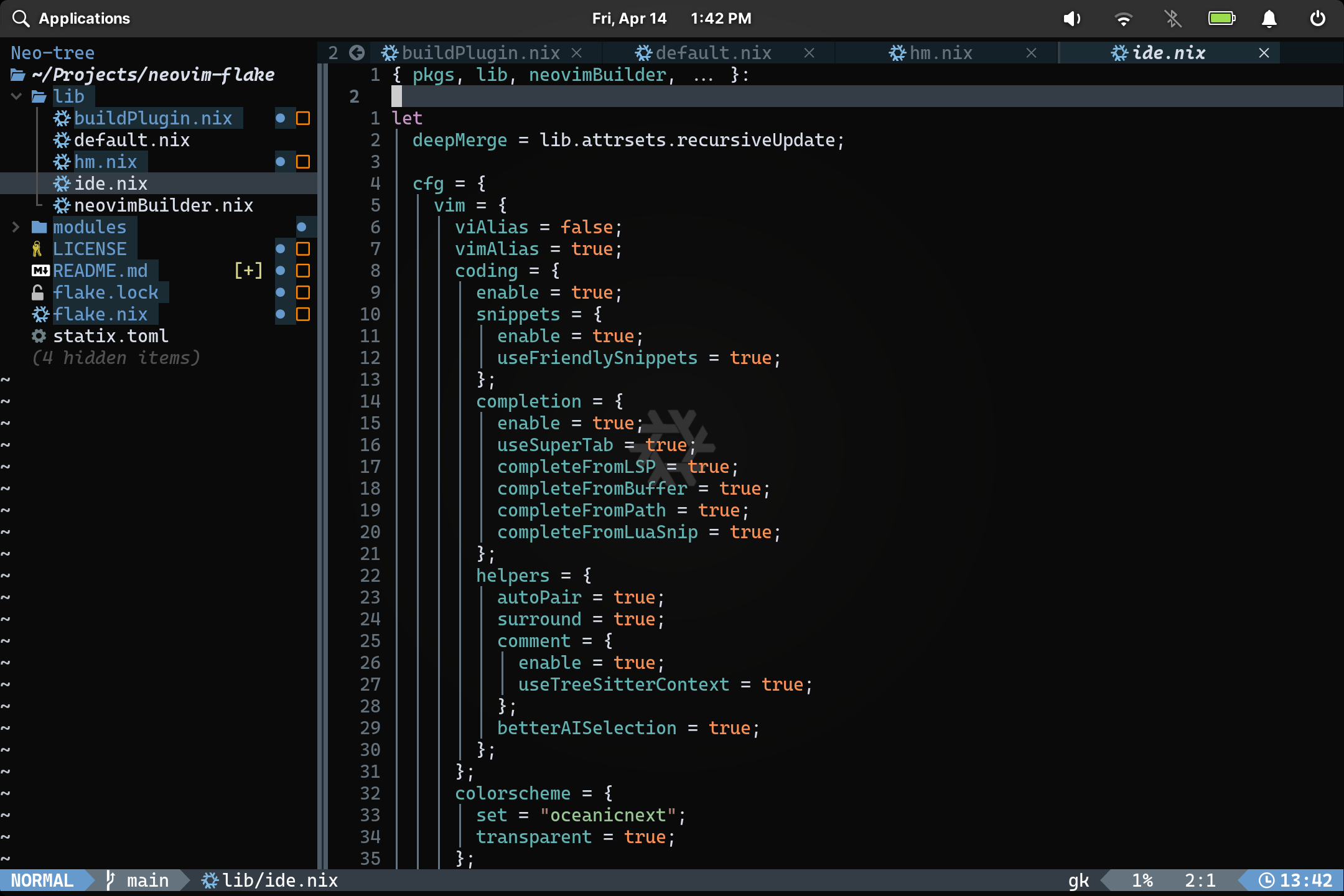Click the orange status square beside LICENSE
This screenshot has height=896, width=1344.
click(x=303, y=249)
